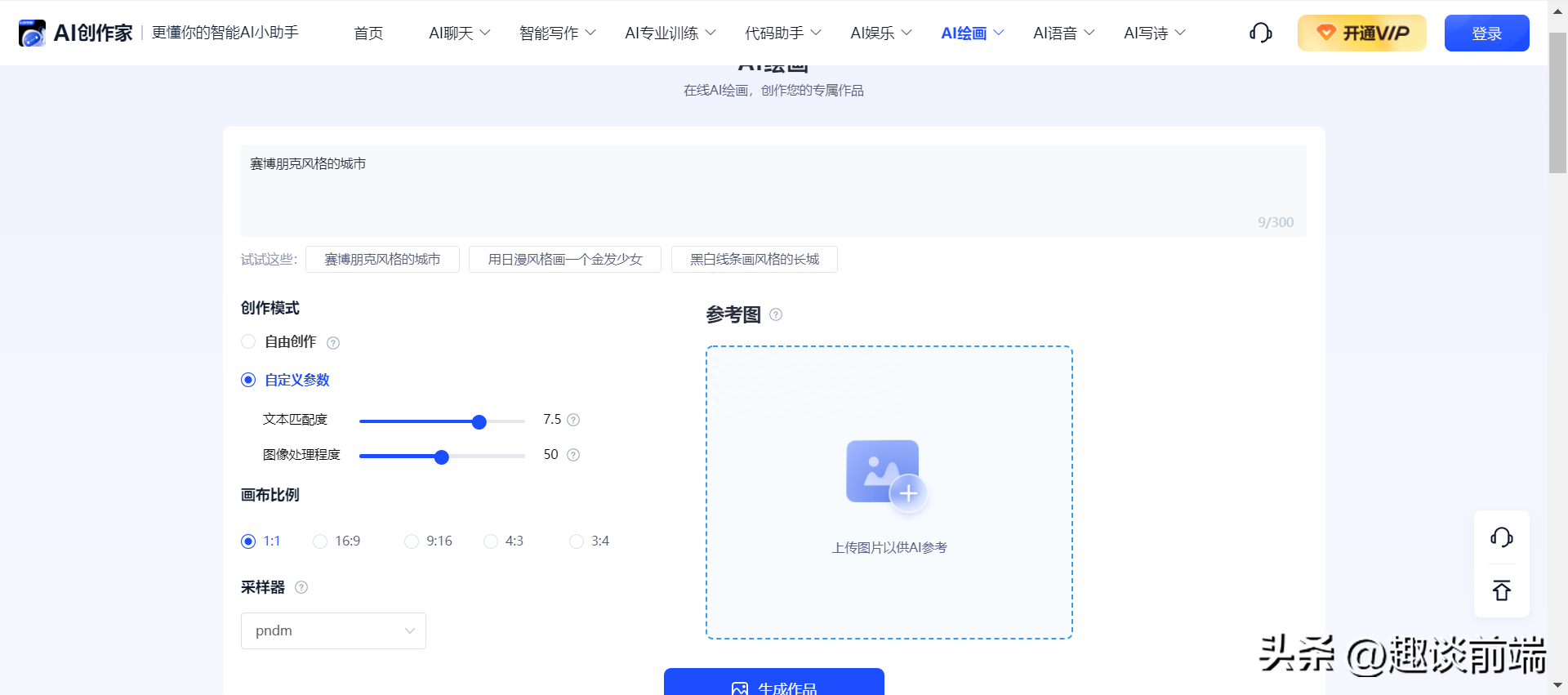The image size is (1568, 695).
Task: Click help icon next to 参考图
Action: [776, 314]
